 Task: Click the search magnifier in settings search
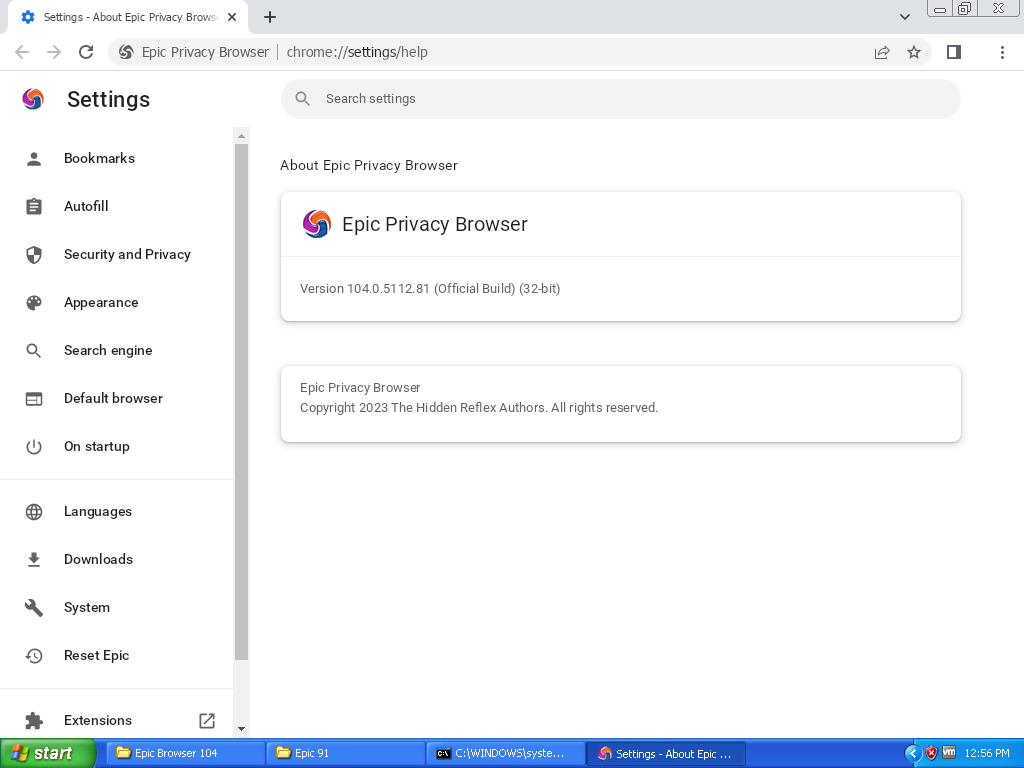302,99
